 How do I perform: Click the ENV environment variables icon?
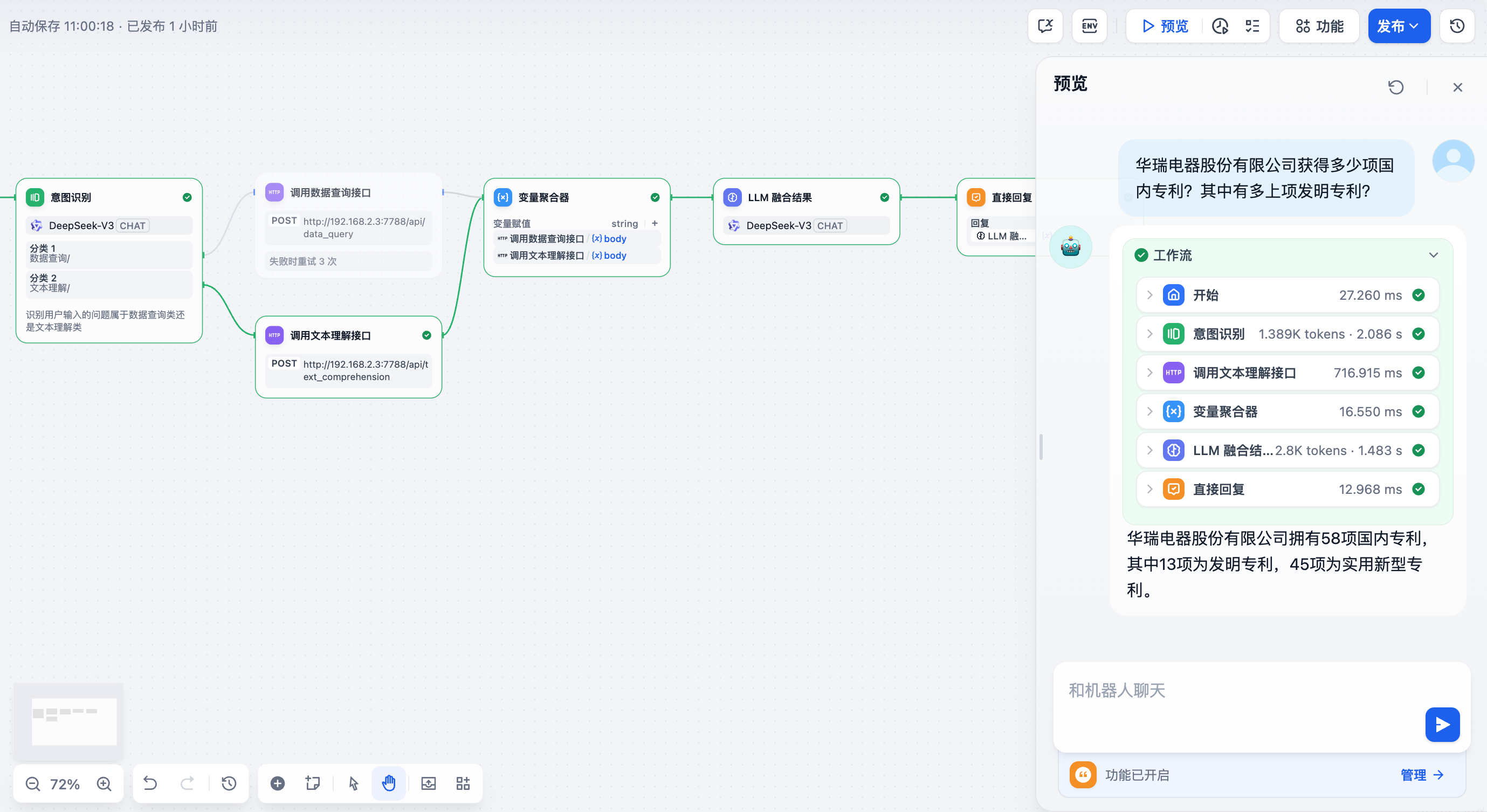pyautogui.click(x=1089, y=26)
